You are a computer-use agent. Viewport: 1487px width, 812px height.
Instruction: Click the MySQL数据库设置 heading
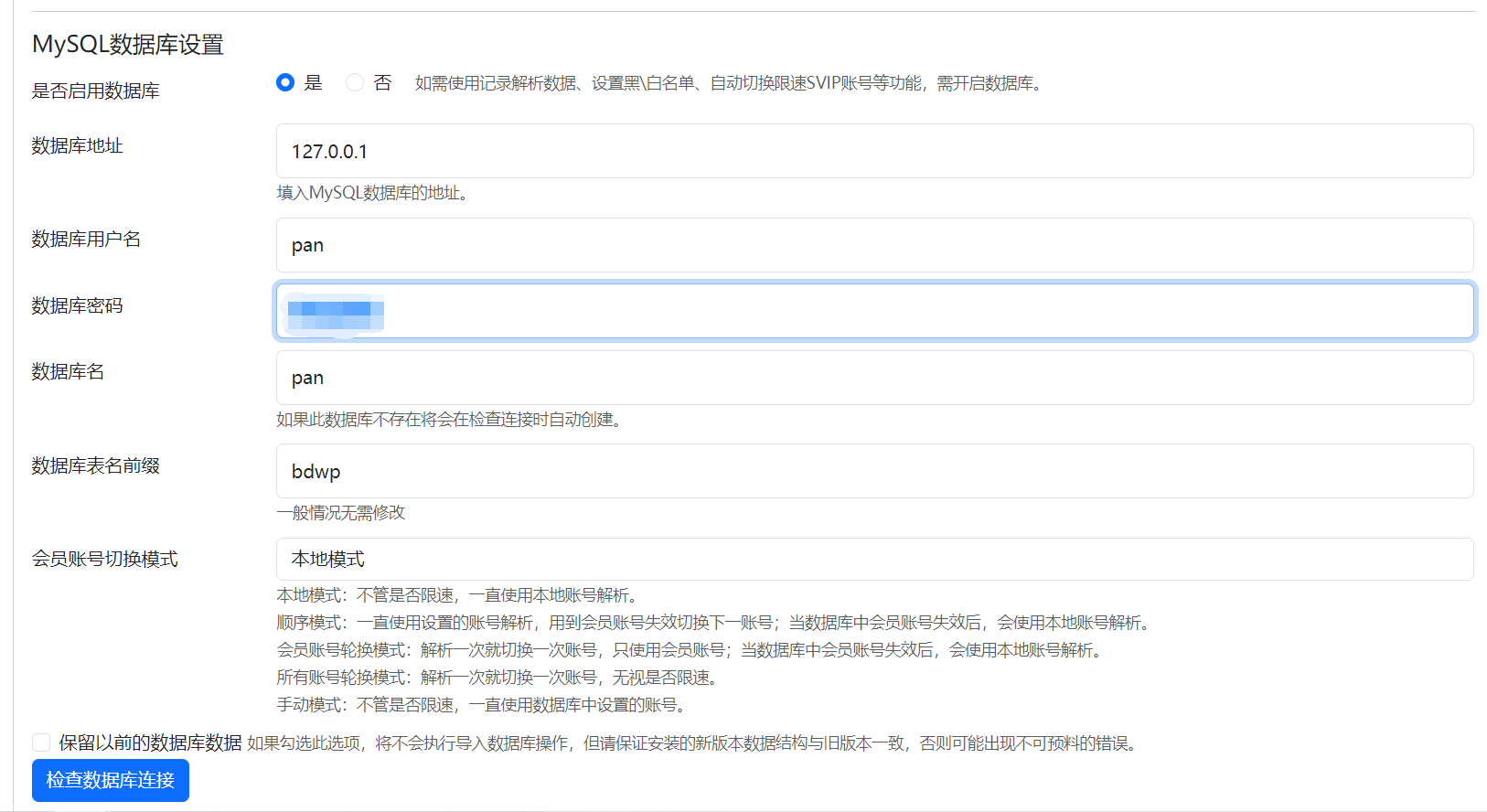(x=128, y=44)
